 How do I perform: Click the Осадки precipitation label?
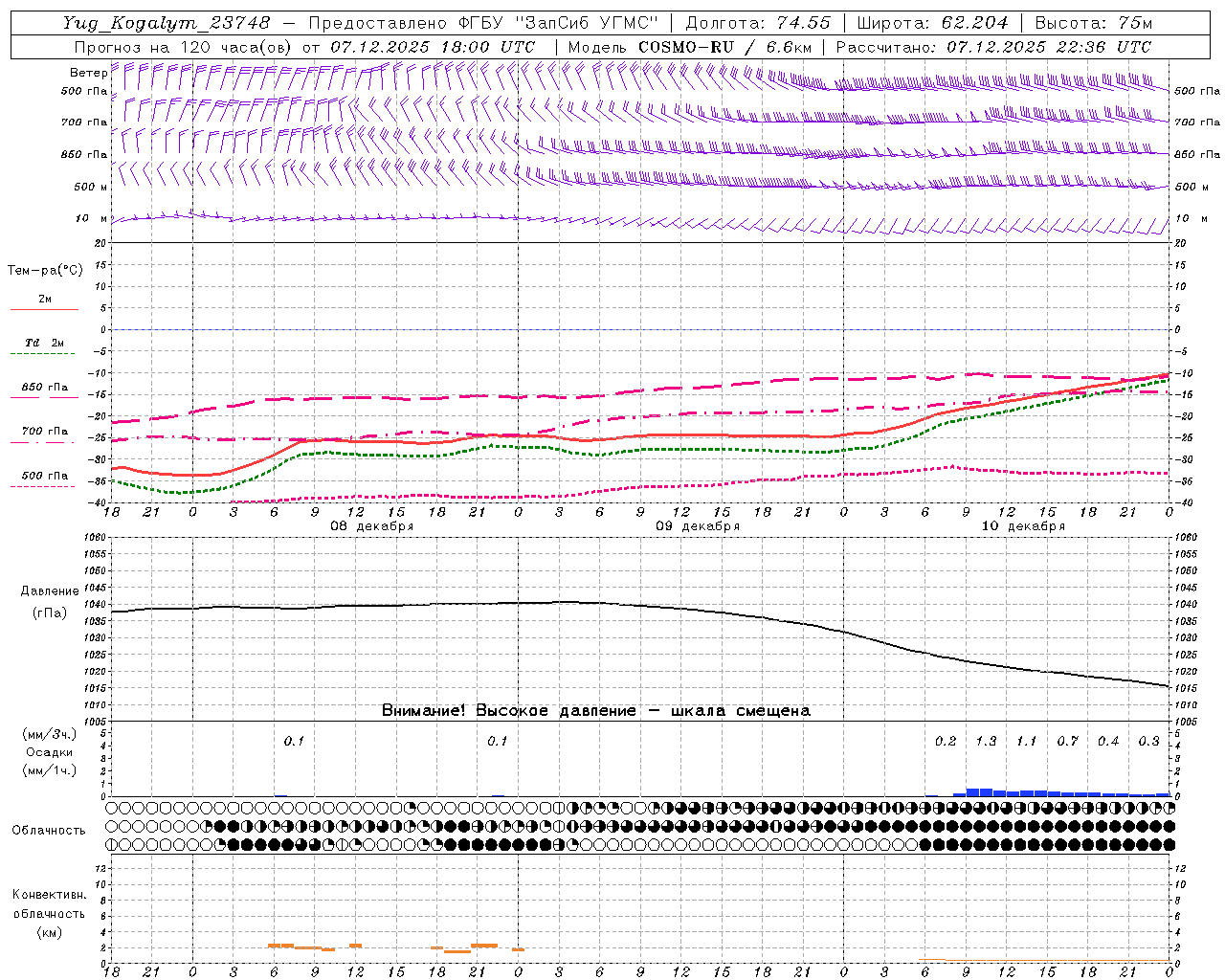point(49,752)
